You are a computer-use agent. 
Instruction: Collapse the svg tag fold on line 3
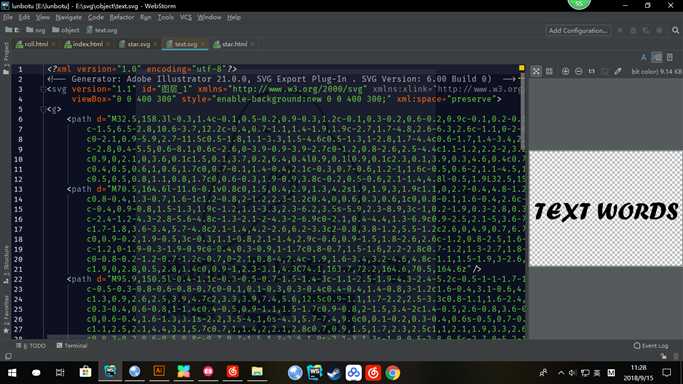click(x=43, y=89)
